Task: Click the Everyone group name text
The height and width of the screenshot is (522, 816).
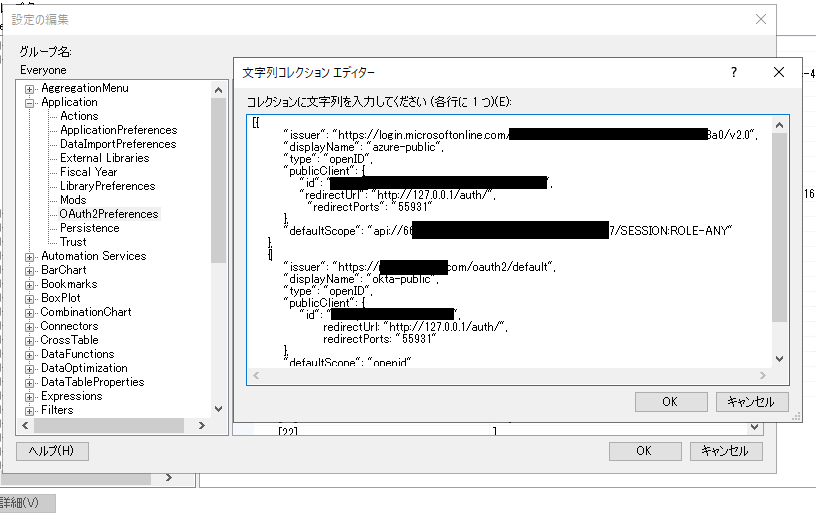Action: pyautogui.click(x=43, y=70)
